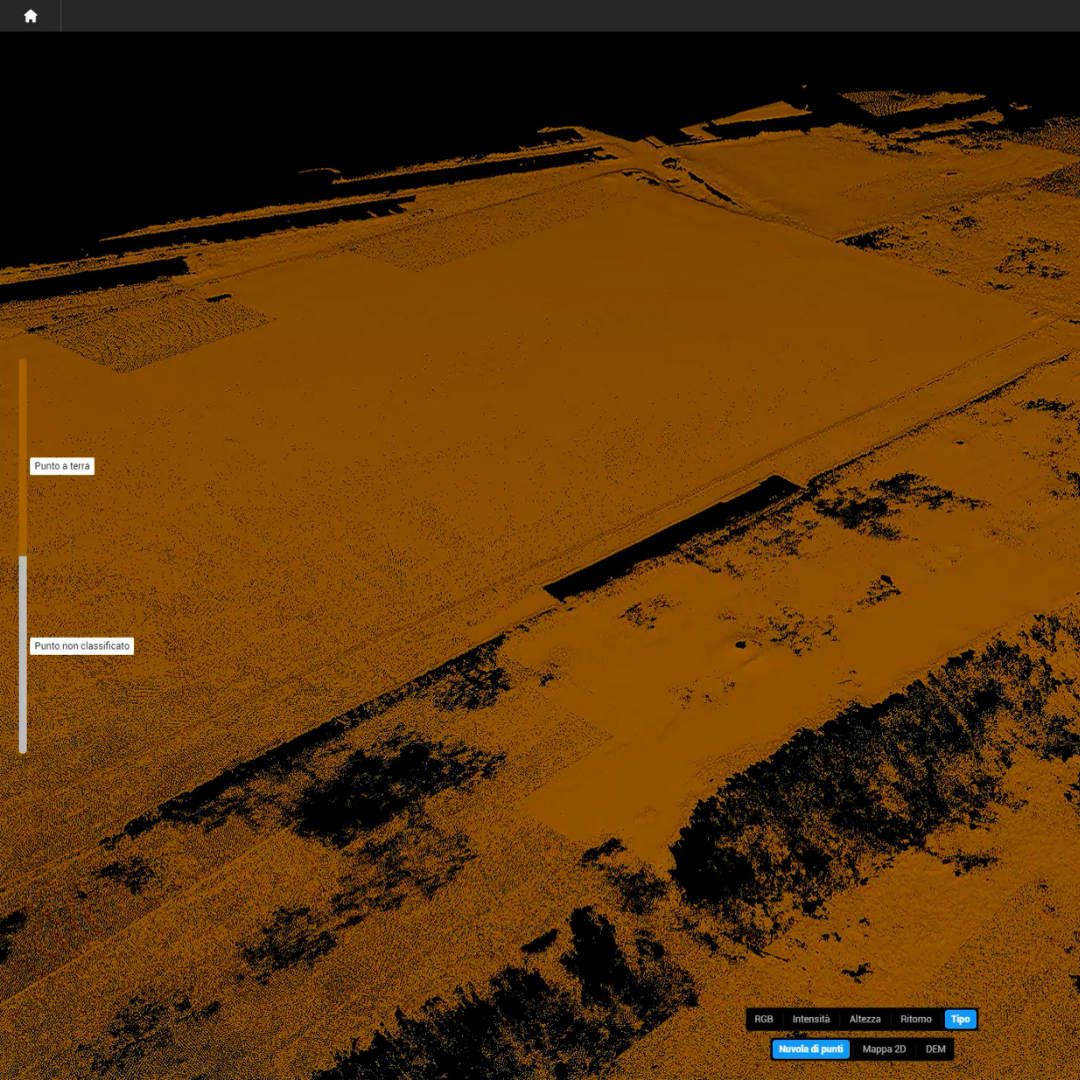Select the Nuvola di punti view

(810, 1049)
